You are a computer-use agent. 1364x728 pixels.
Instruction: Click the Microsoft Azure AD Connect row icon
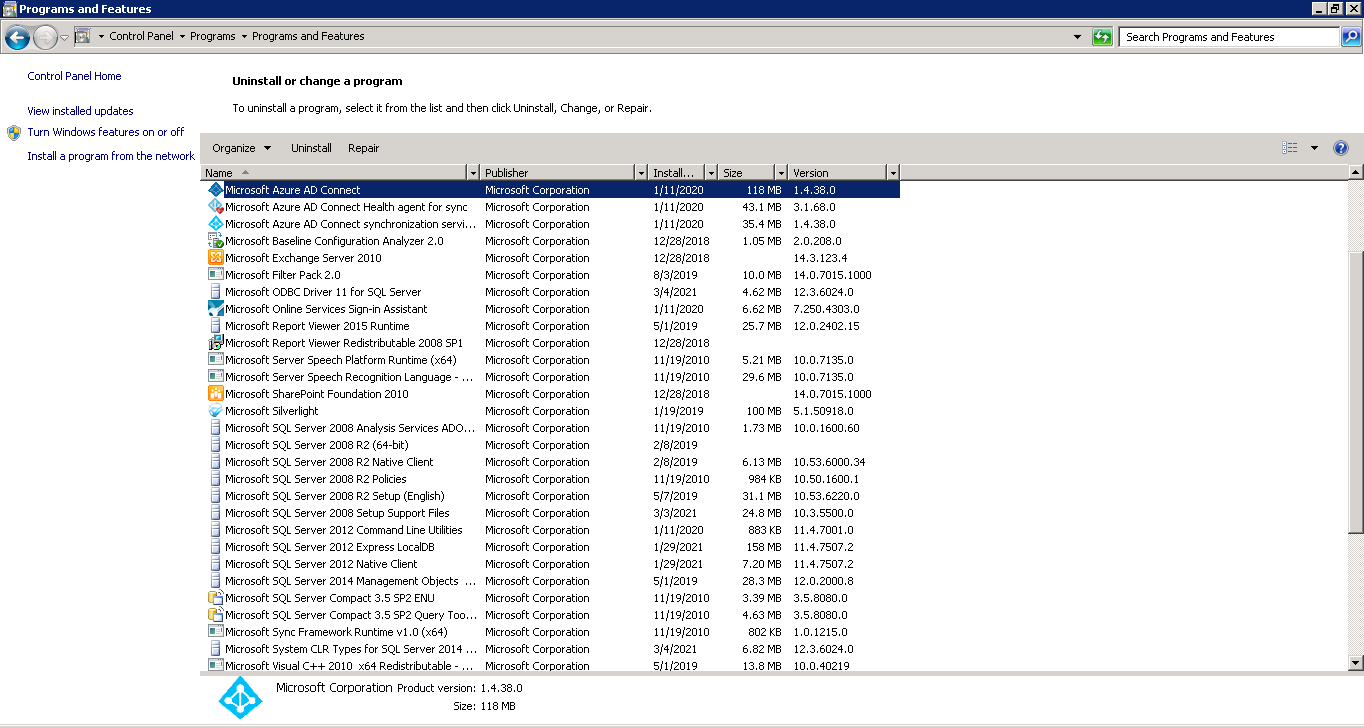point(215,190)
